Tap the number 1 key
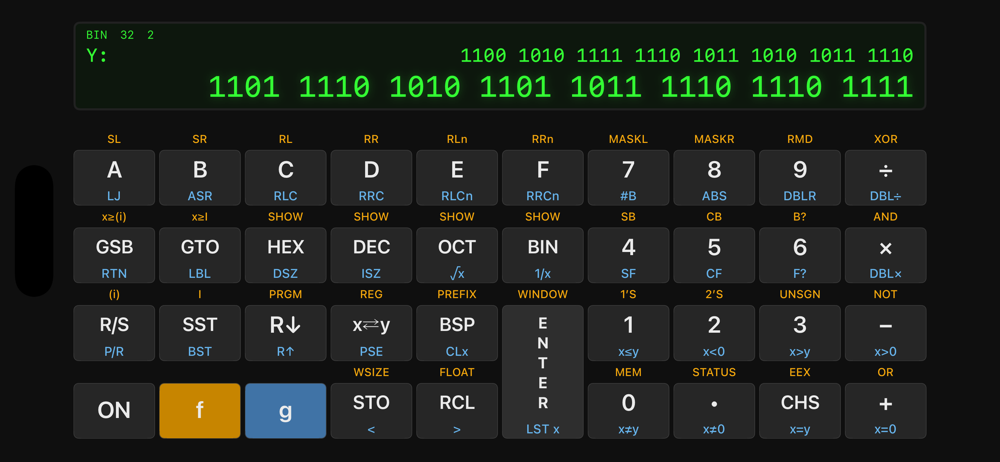 (628, 333)
